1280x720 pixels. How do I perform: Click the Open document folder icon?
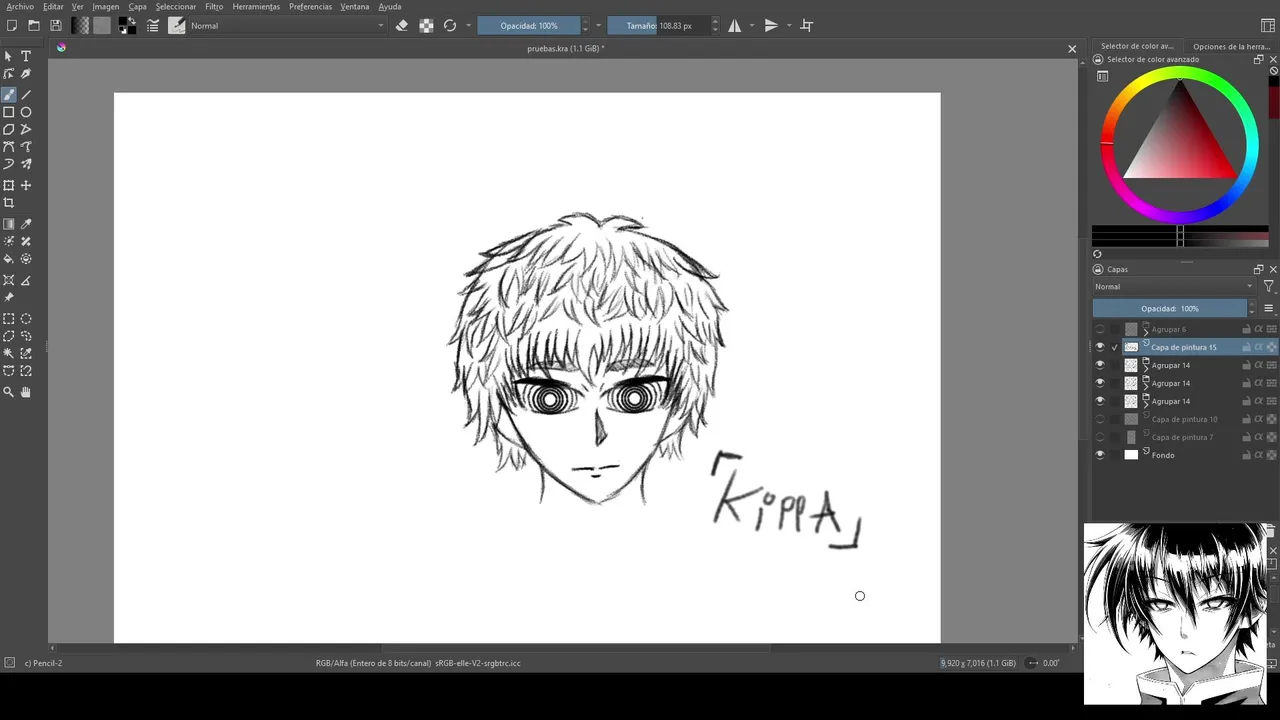coord(34,26)
